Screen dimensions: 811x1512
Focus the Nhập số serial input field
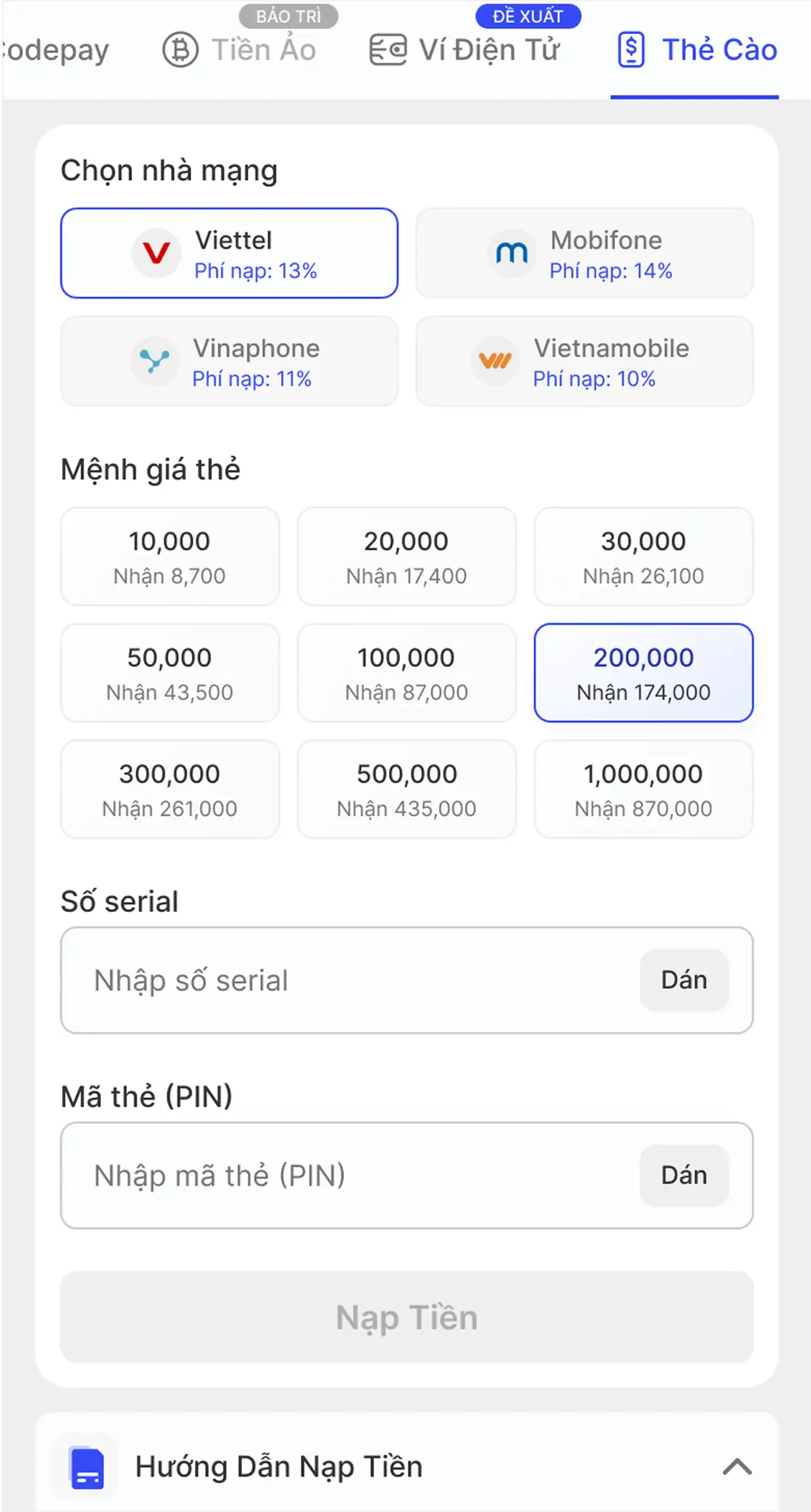(x=351, y=980)
